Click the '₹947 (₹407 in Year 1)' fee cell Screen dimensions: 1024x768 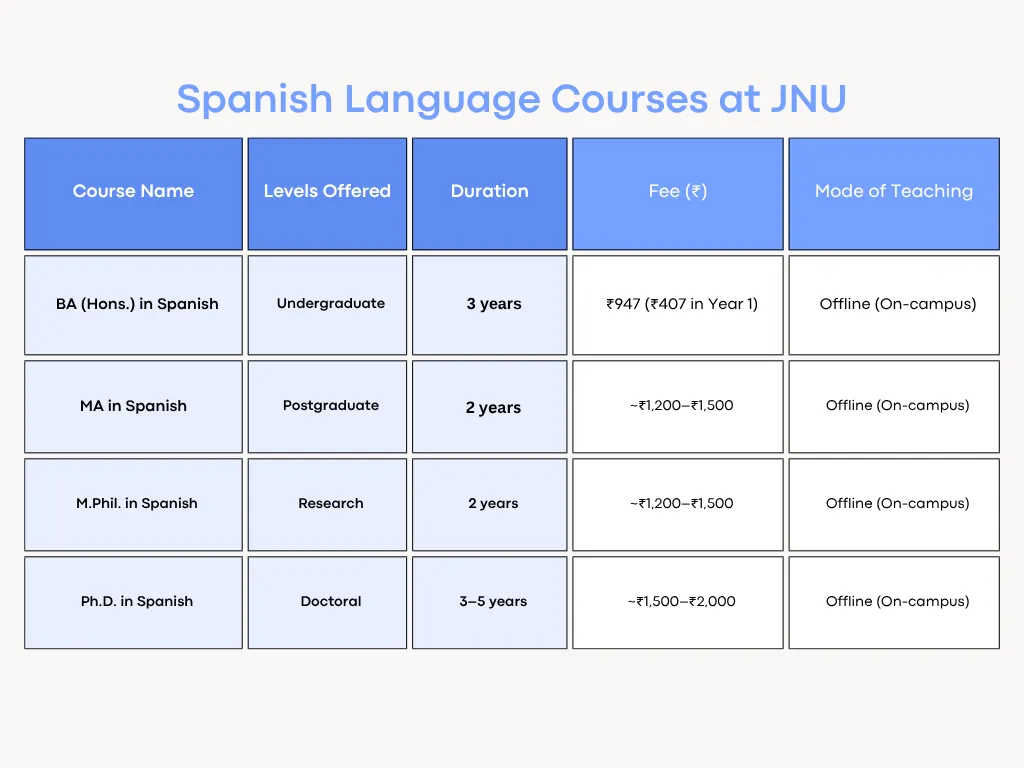677,304
